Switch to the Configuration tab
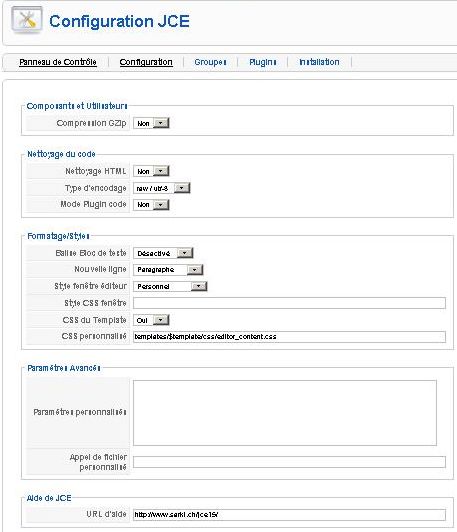This screenshot has height=532, width=457. [x=146, y=62]
